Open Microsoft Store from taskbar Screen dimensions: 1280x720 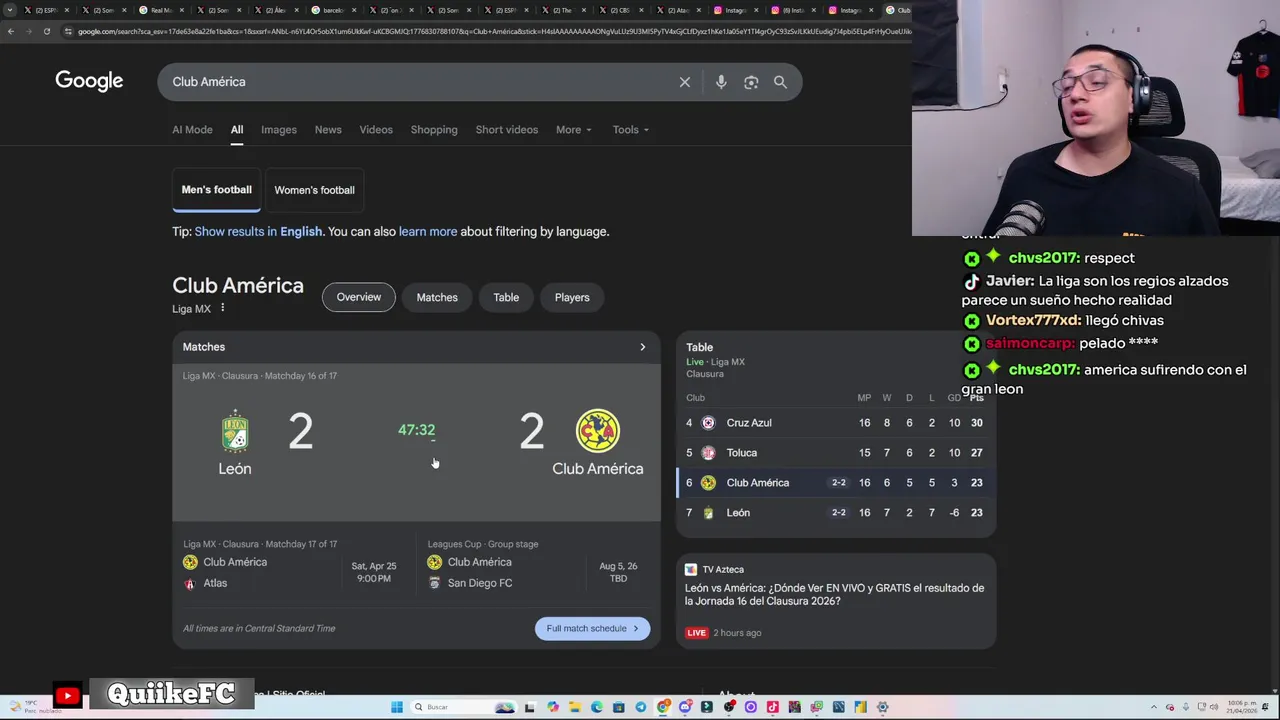[619, 707]
